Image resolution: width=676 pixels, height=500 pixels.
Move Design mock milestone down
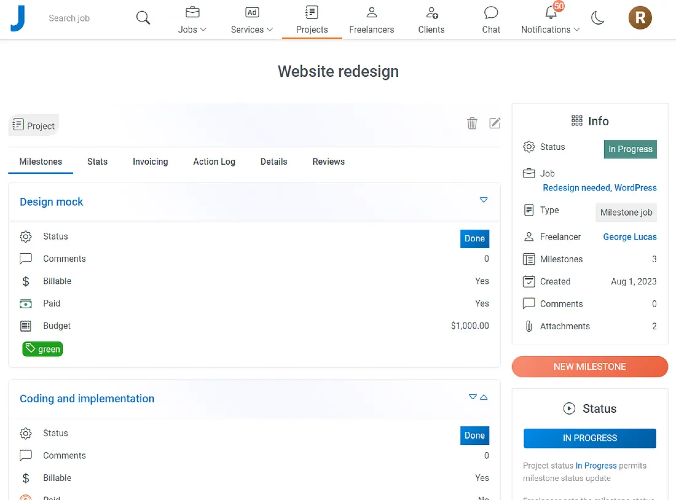(484, 200)
